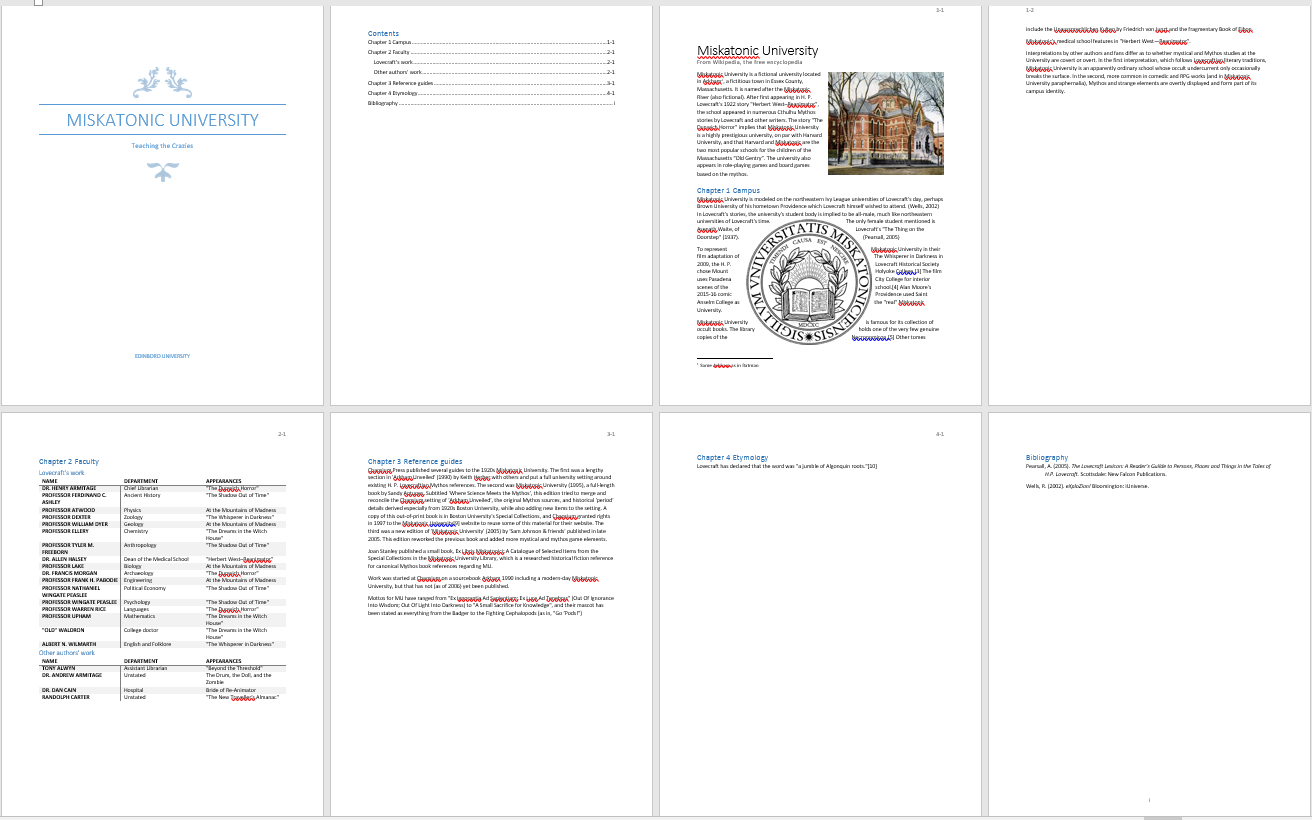This screenshot has width=1312, height=820.
Task: Follow the Bibliography entry in the contents list
Action: 383,103
